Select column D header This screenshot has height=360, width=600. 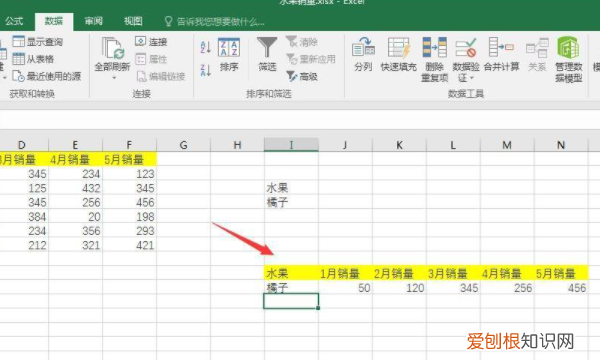pyautogui.click(x=22, y=145)
